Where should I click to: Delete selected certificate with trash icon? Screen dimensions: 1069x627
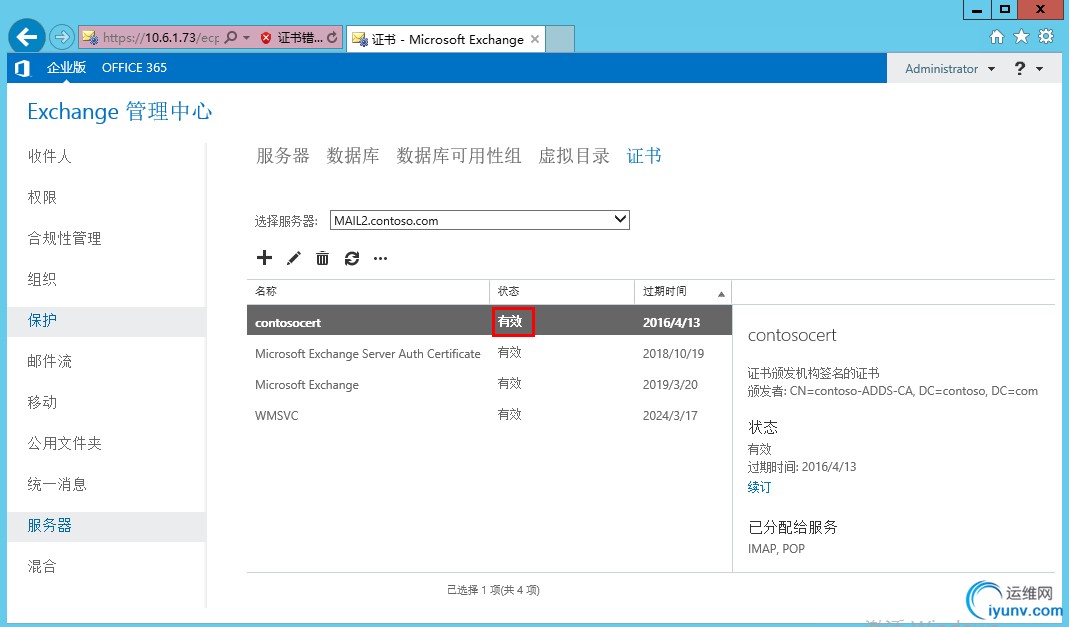tap(322, 258)
